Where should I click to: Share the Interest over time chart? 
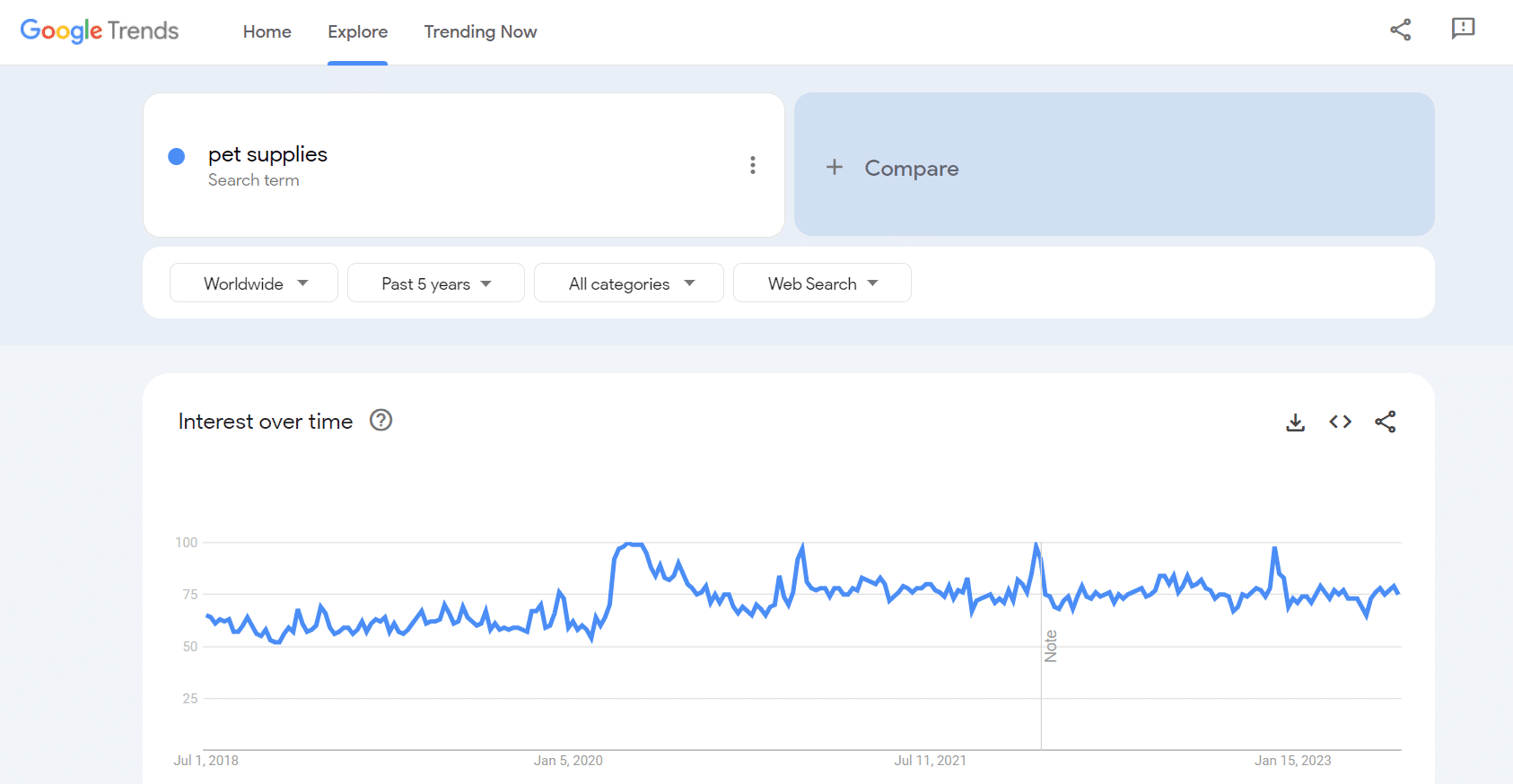(1385, 422)
